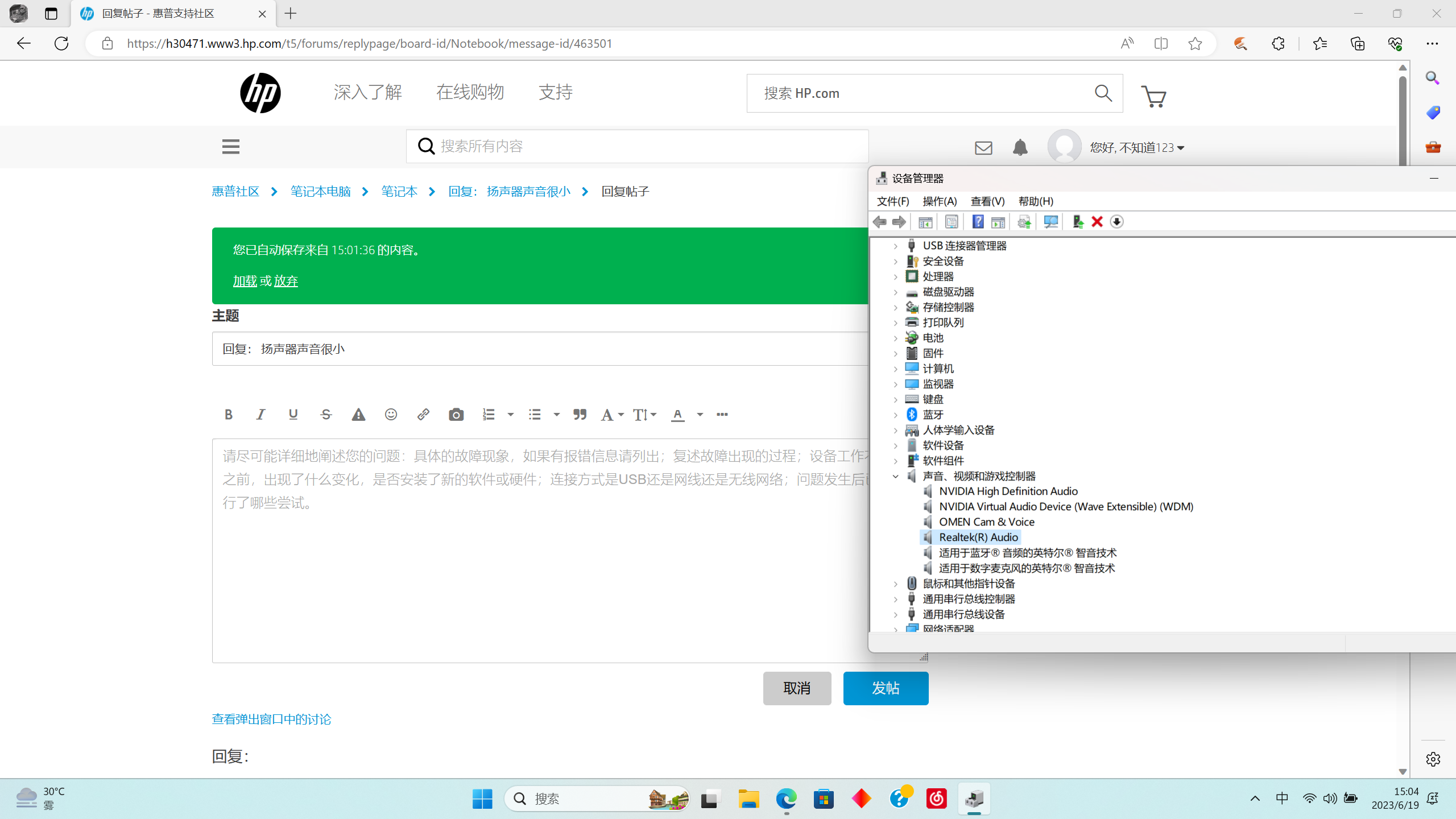Open the 查看(V) menu in Device Manager

coord(987,201)
